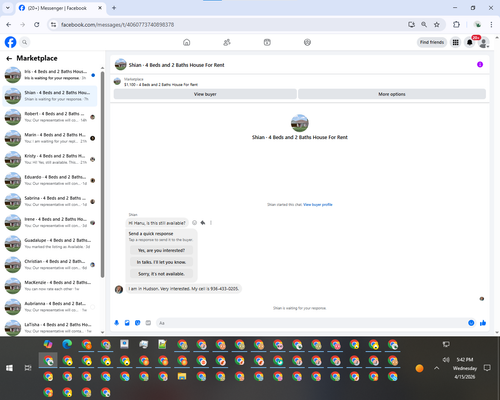The image size is (500, 400).
Task: Reload the page in Chrome
Action: coord(37,25)
